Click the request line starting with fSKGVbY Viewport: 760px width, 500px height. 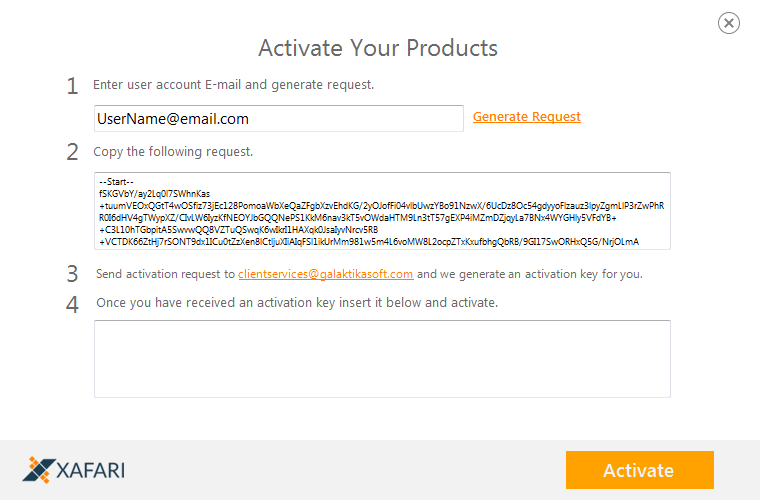pyautogui.click(x=154, y=194)
